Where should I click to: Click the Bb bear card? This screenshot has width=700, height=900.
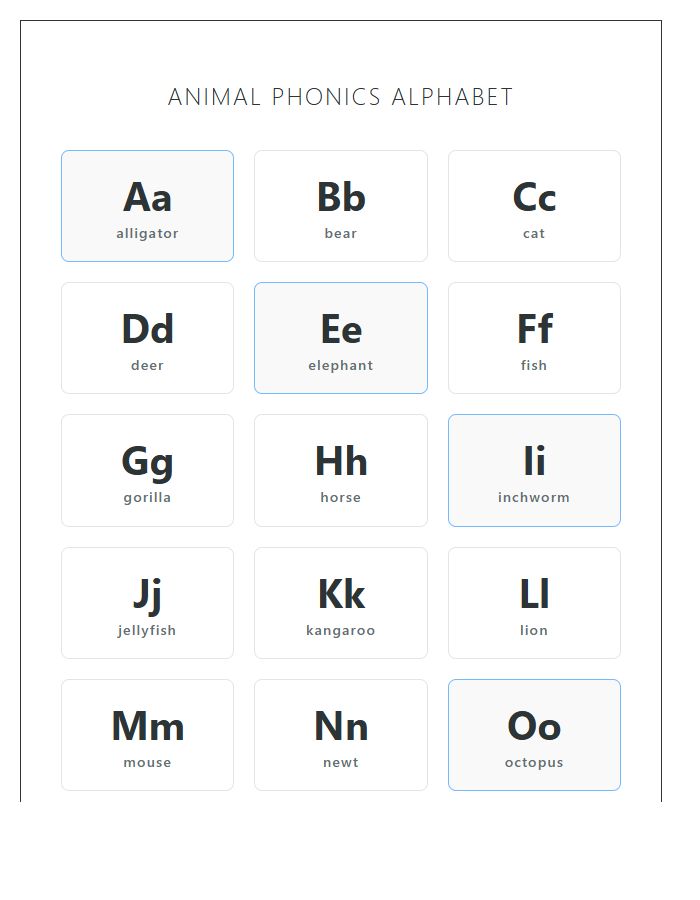pyautogui.click(x=341, y=205)
